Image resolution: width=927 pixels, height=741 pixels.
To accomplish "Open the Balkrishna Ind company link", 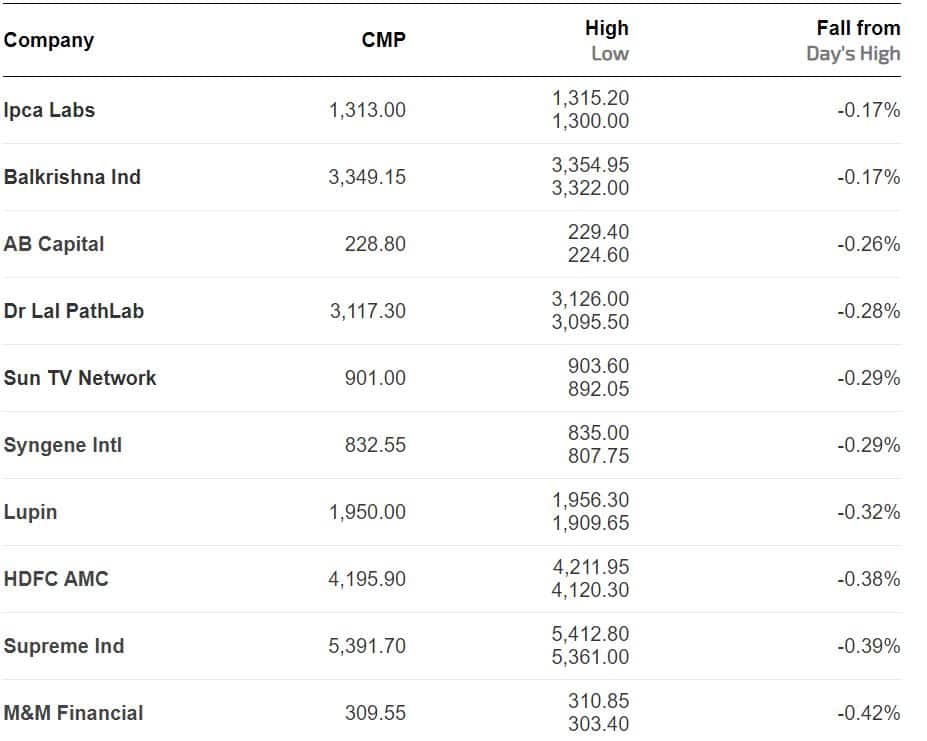I will (72, 177).
